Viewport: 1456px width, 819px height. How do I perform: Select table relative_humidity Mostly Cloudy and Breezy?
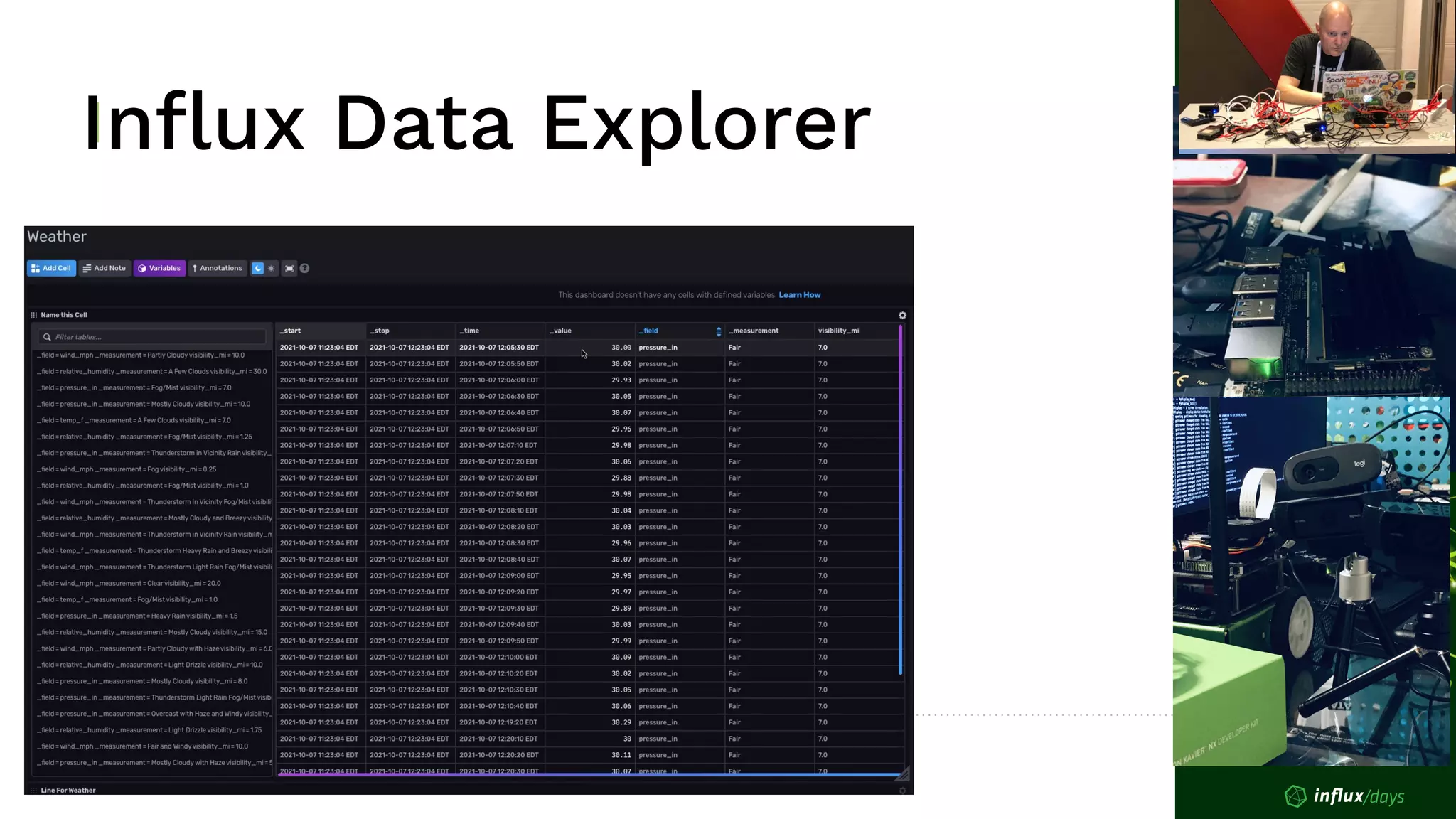pyautogui.click(x=154, y=518)
